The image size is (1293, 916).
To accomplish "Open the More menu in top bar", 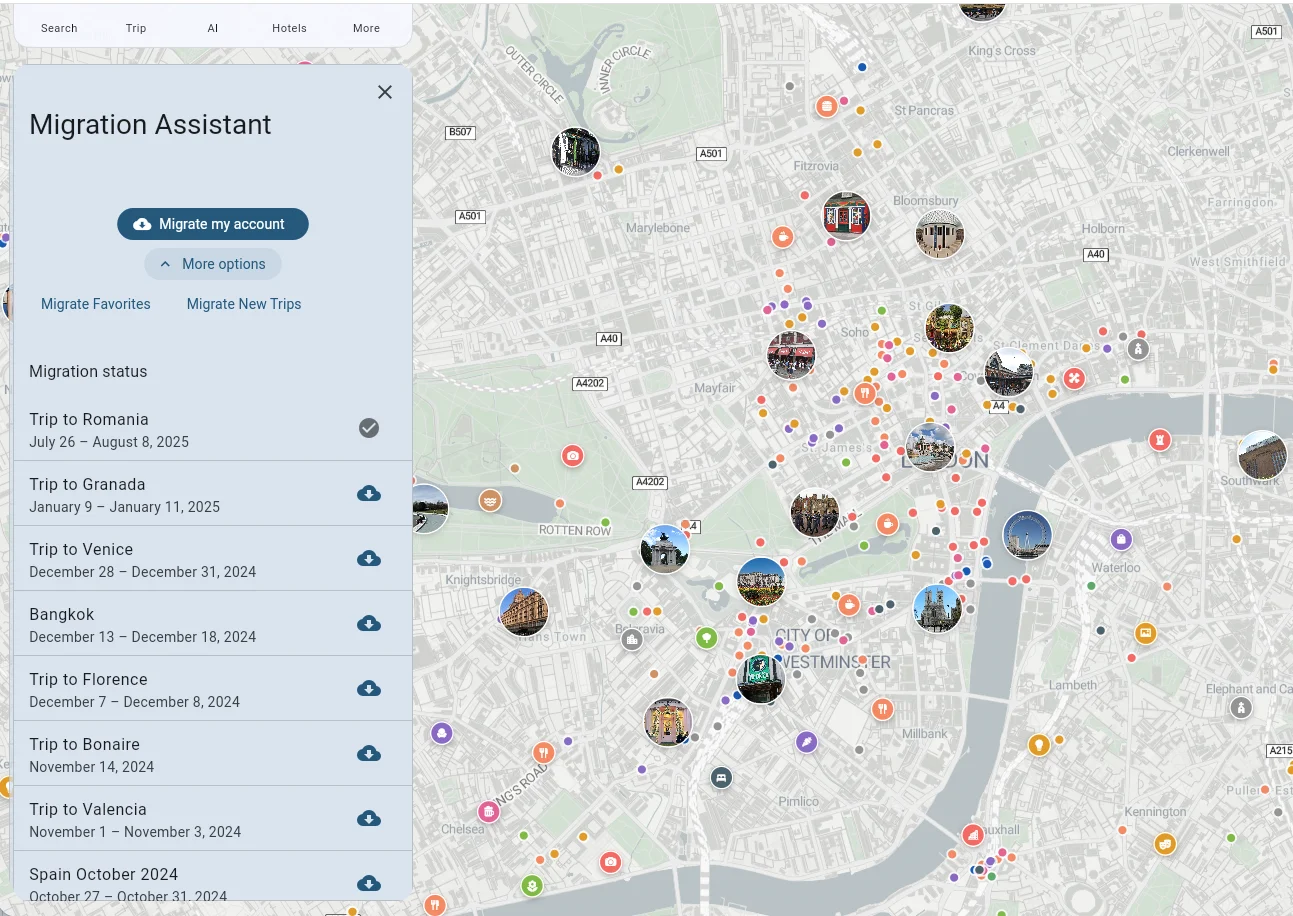I will click(366, 28).
